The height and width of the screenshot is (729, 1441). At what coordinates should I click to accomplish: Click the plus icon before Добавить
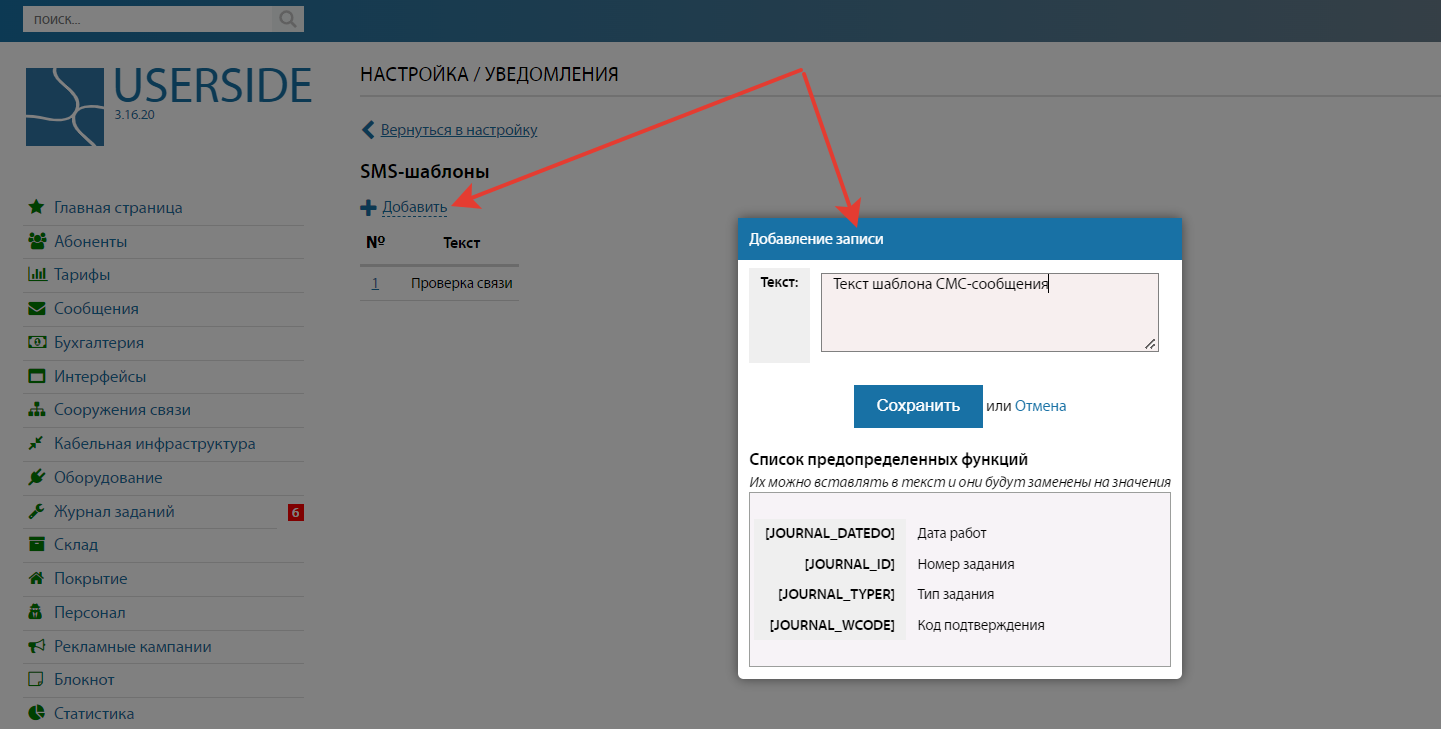pos(368,208)
